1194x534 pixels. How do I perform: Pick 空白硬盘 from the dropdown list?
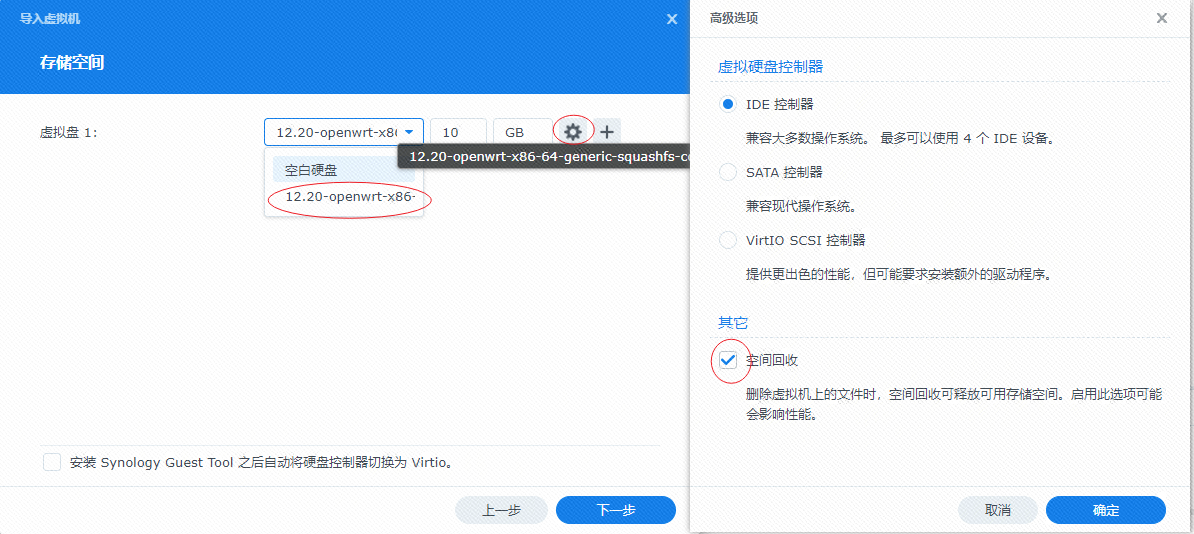pos(343,170)
